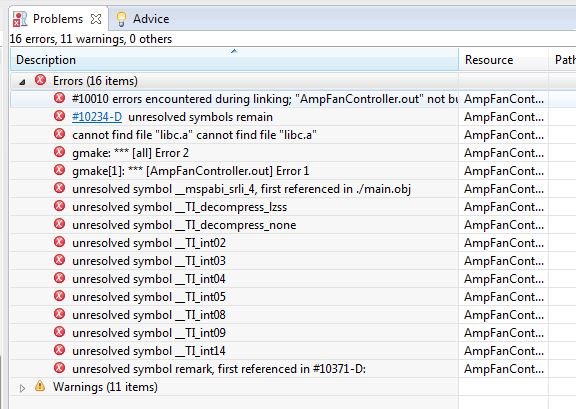Select the gmake: *** [all] Error 2 row
576x409 pixels.
[293, 153]
